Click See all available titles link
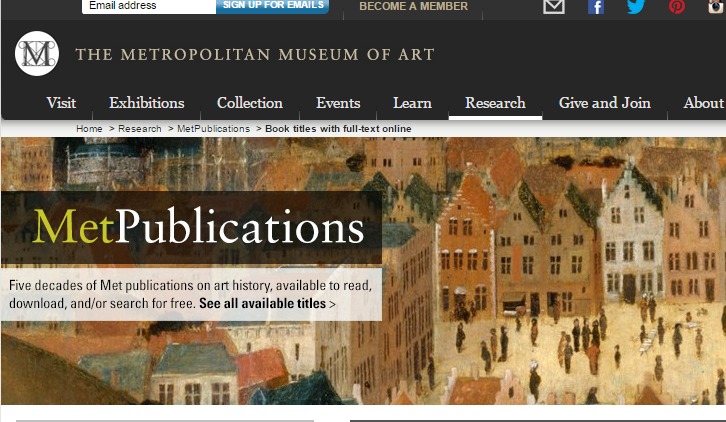This screenshot has width=726, height=422. (x=267, y=303)
